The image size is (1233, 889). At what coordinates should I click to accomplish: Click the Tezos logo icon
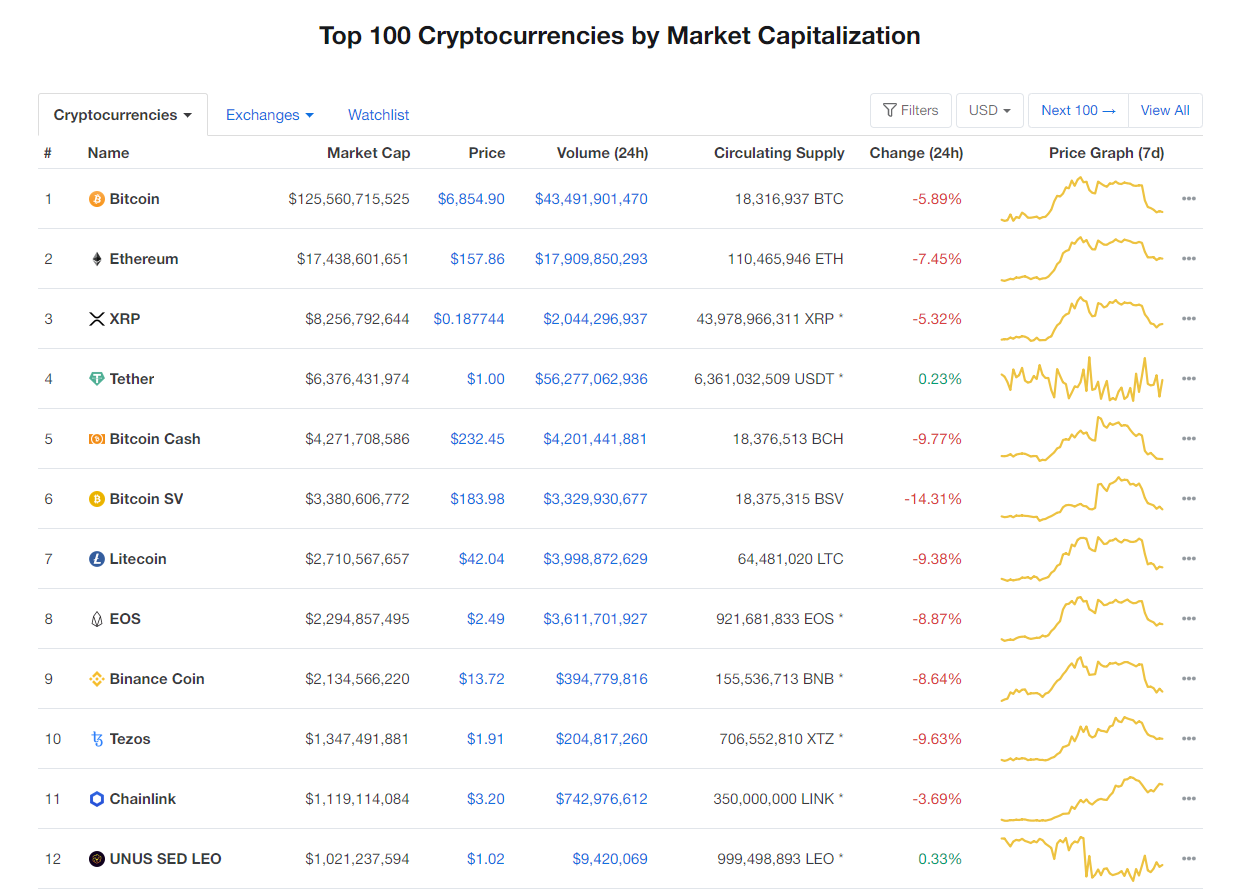click(x=97, y=739)
